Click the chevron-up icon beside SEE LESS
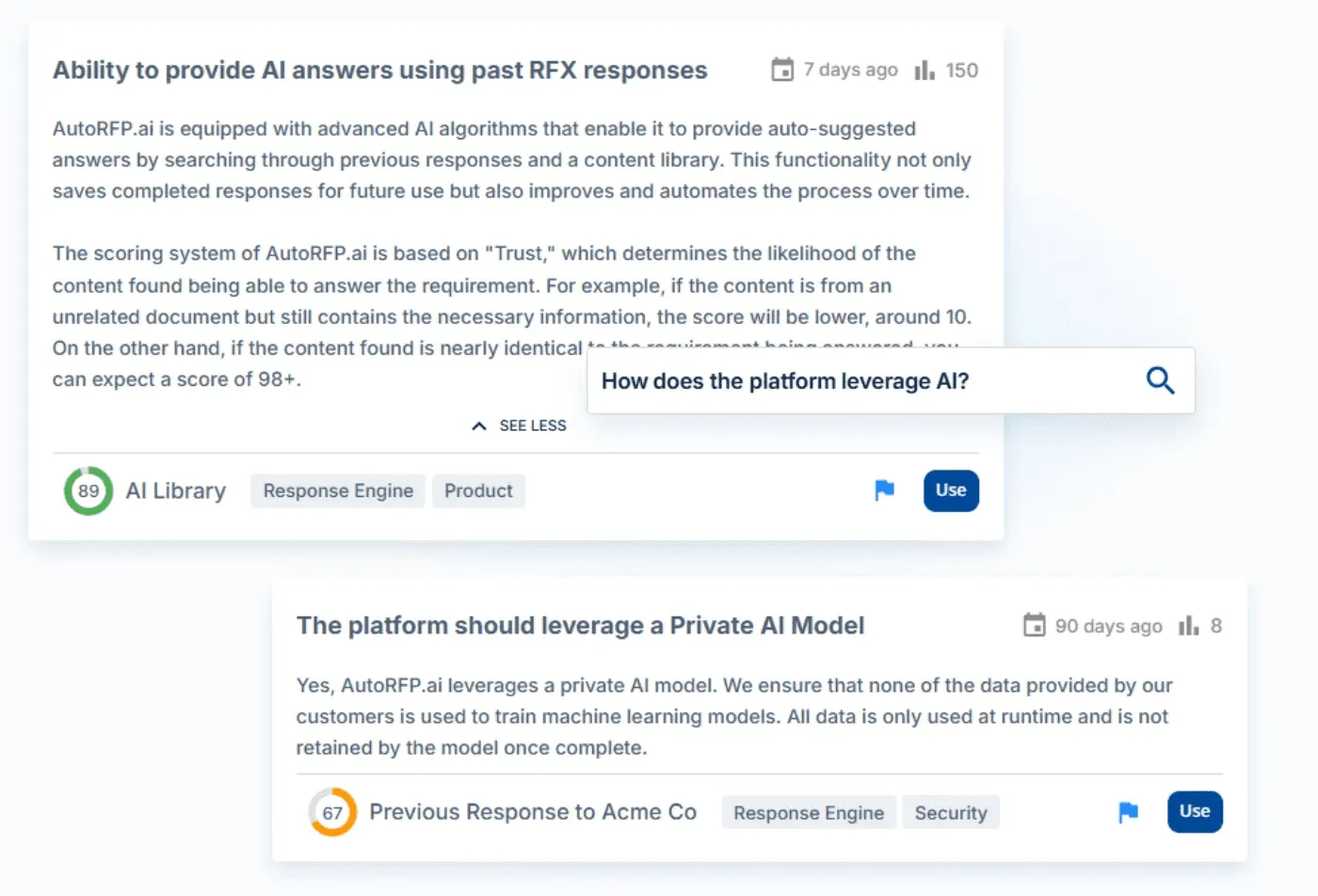The width and height of the screenshot is (1318, 896). point(479,425)
